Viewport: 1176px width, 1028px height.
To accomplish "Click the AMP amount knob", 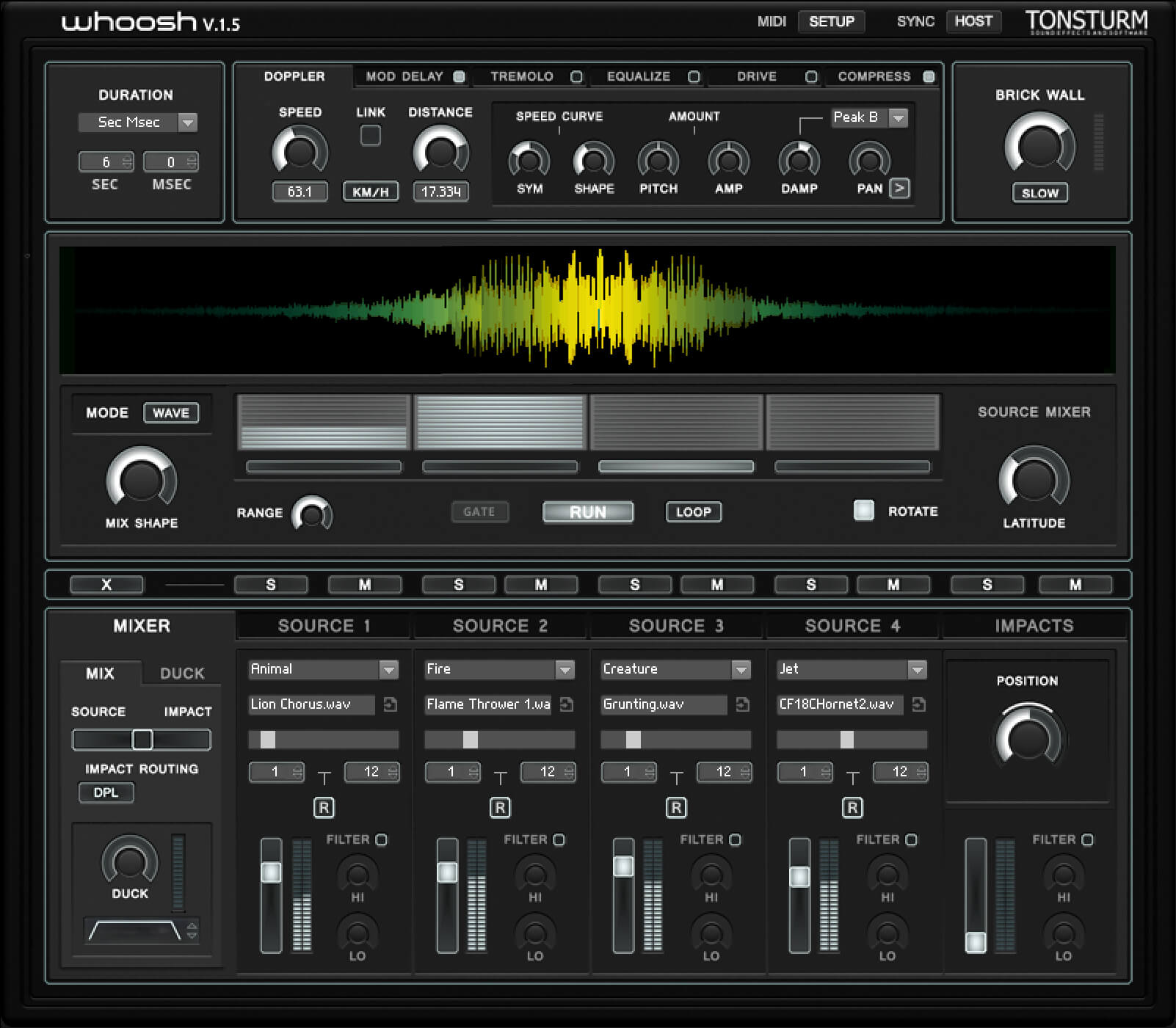I will [x=728, y=160].
